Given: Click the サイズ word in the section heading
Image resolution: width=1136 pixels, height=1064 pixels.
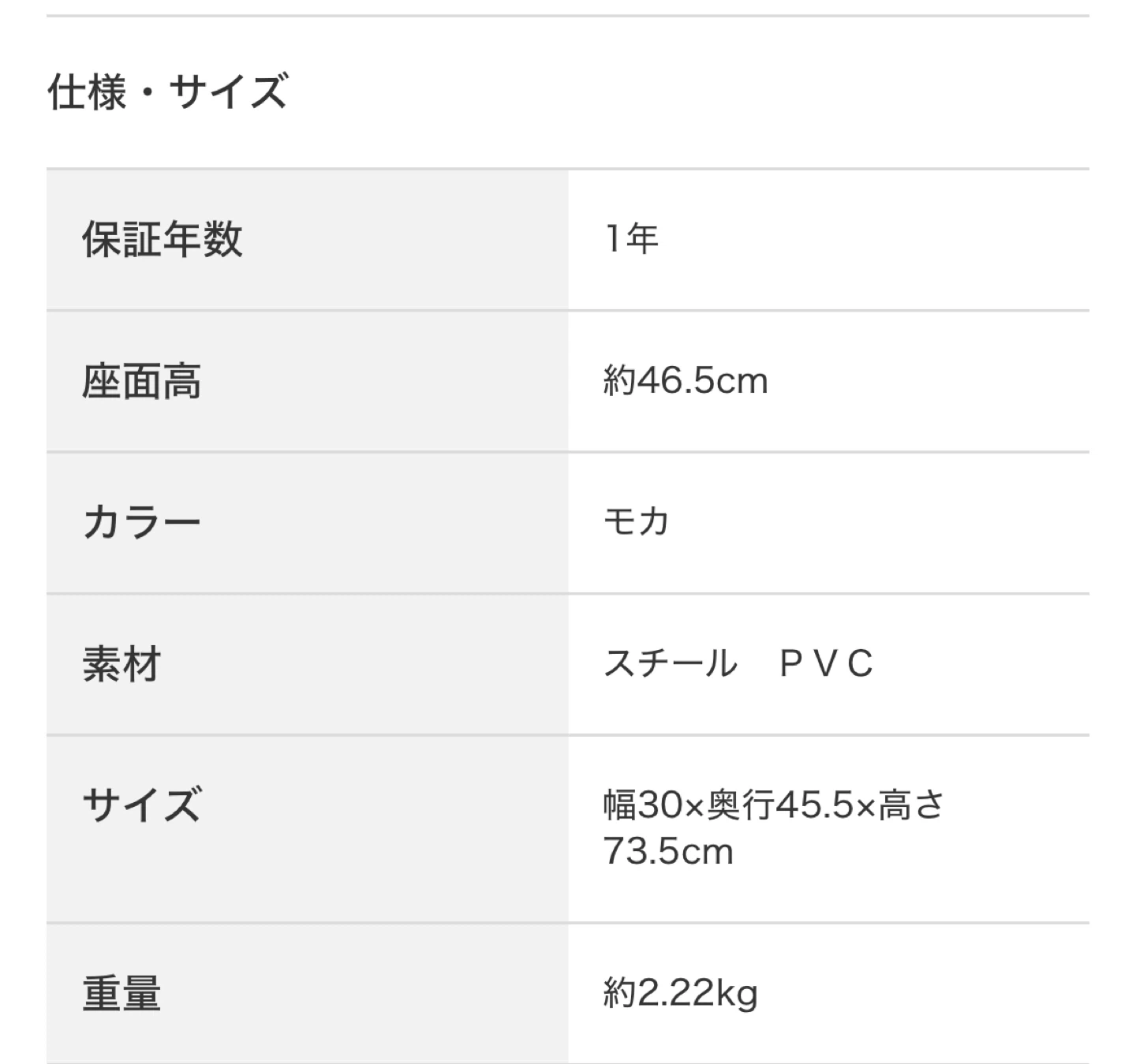Looking at the screenshot, I should [x=229, y=92].
